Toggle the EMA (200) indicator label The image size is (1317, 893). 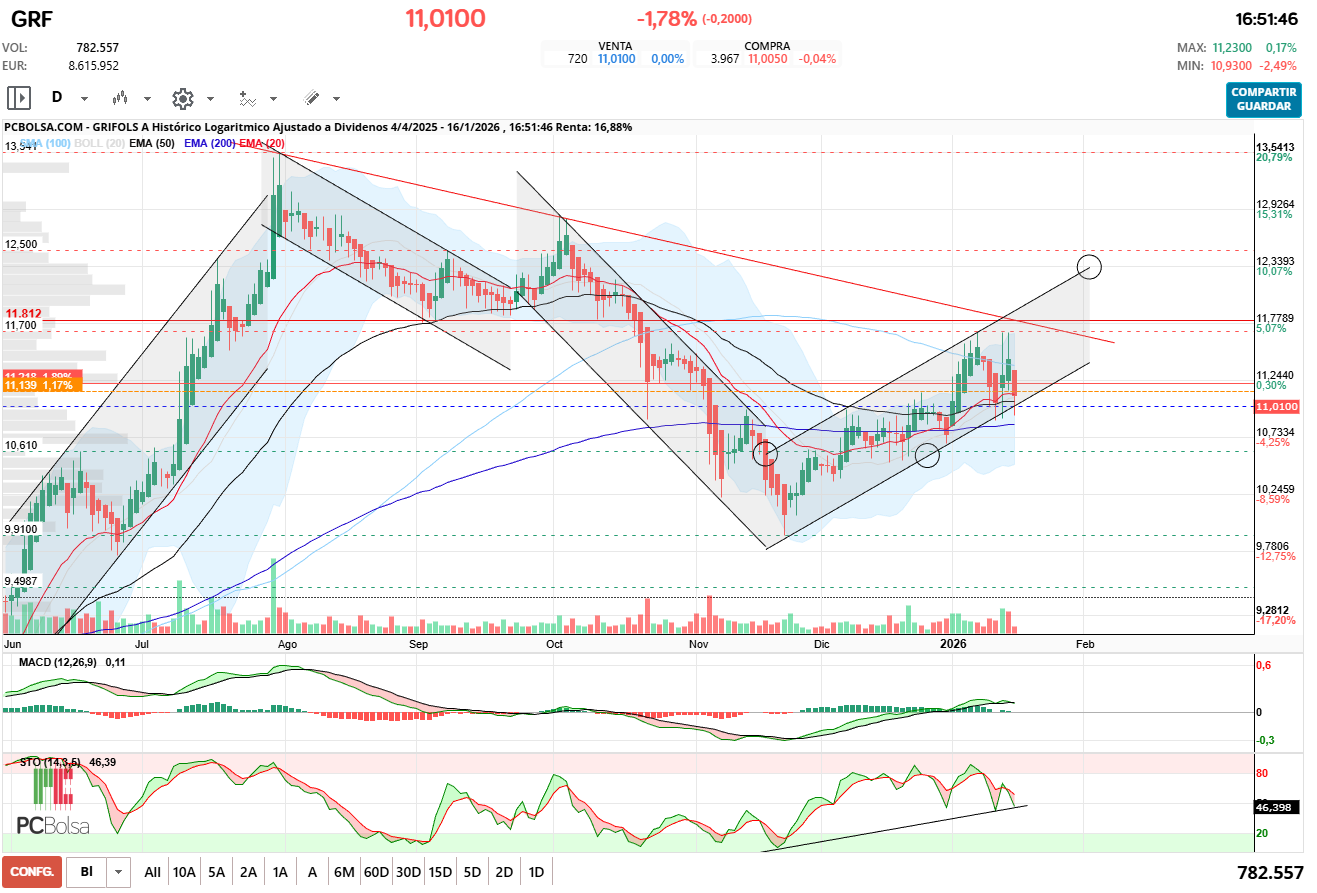coord(210,144)
